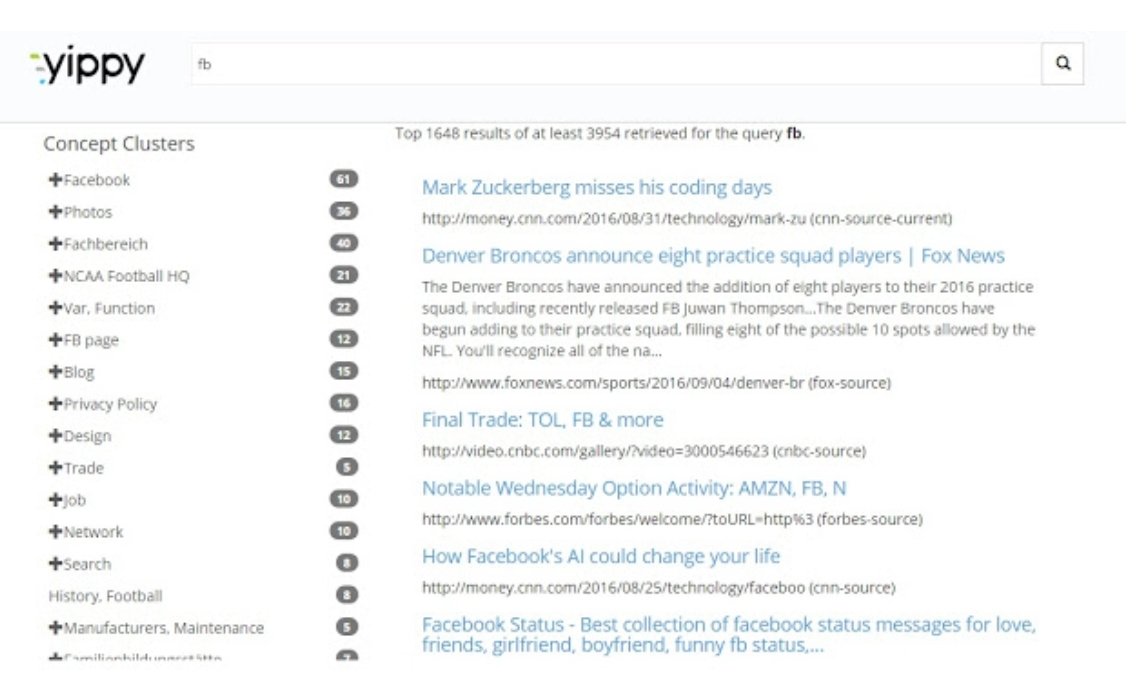Open Denver Broncos practice squad article
Screen dimensions: 1143x690
(713, 256)
